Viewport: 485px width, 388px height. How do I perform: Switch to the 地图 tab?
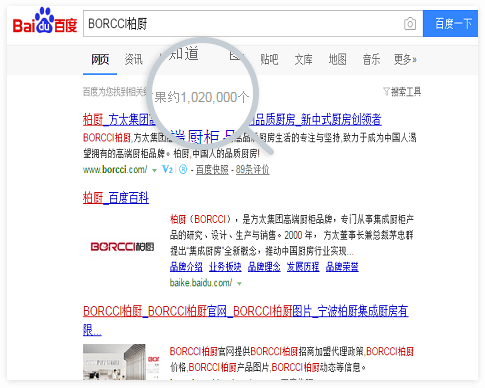pyautogui.click(x=337, y=59)
